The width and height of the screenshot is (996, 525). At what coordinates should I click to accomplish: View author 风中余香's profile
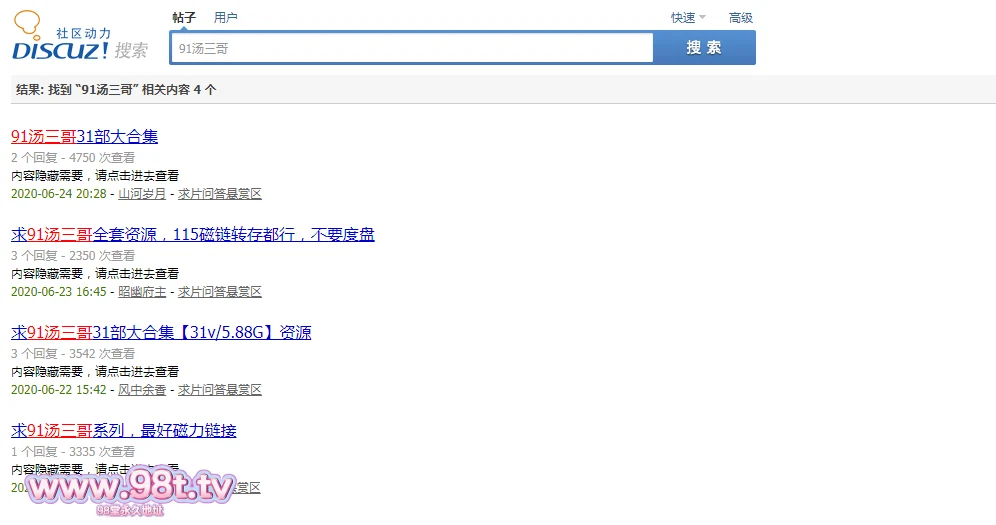[142, 390]
